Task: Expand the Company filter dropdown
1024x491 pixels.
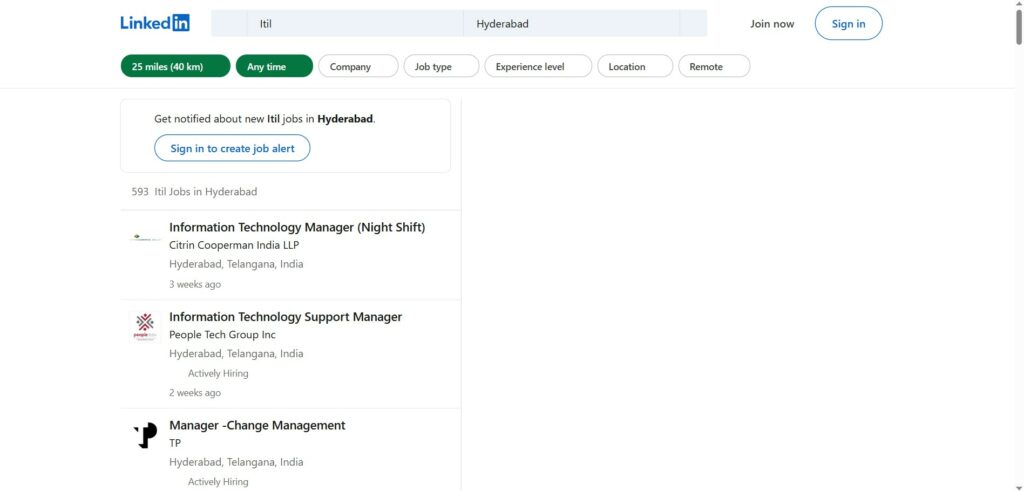Action: click(358, 67)
